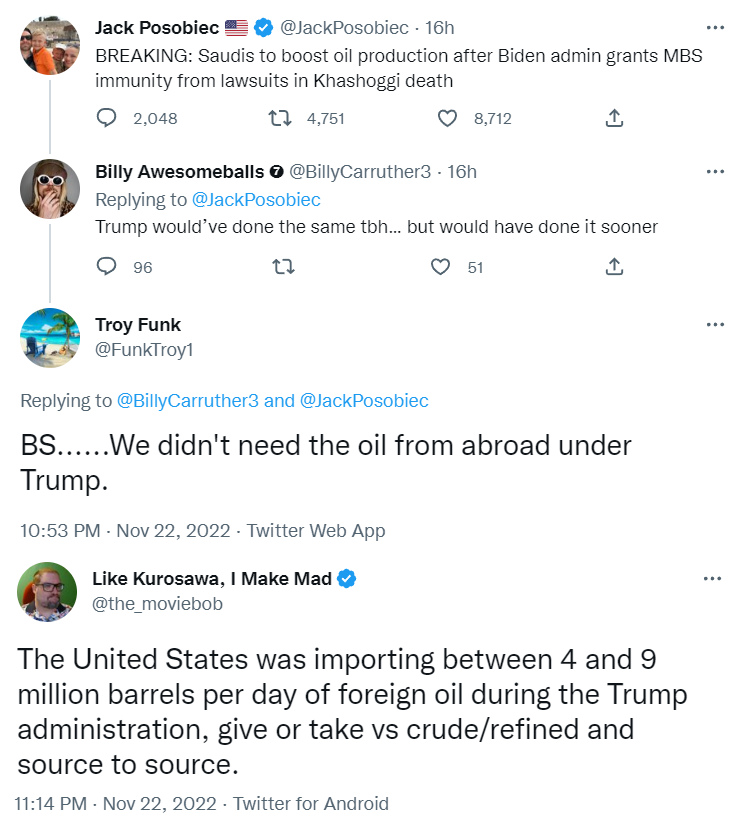Open the Twitter Web App source link
The image size is (742, 829).
316,531
